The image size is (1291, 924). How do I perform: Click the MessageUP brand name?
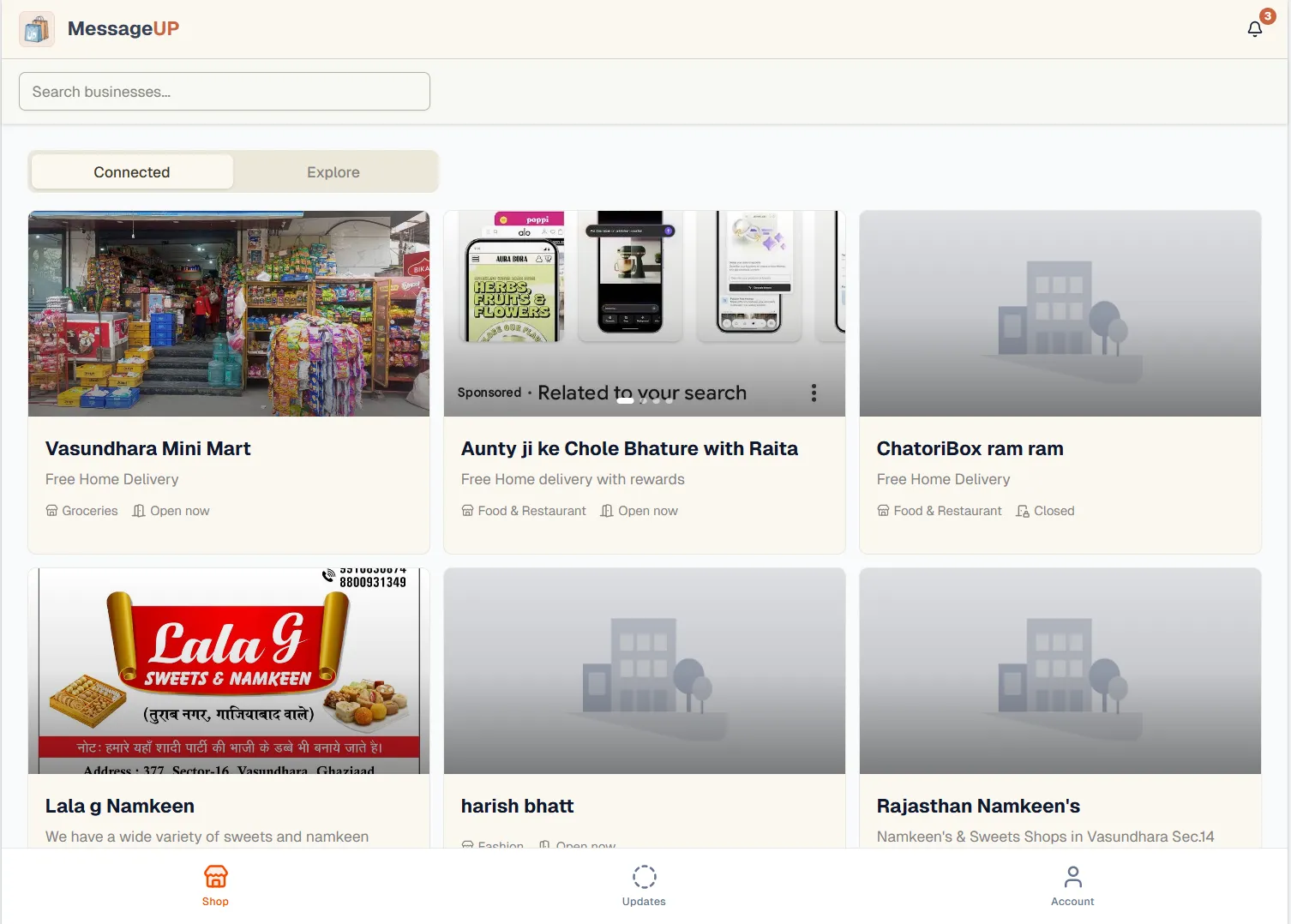123,28
